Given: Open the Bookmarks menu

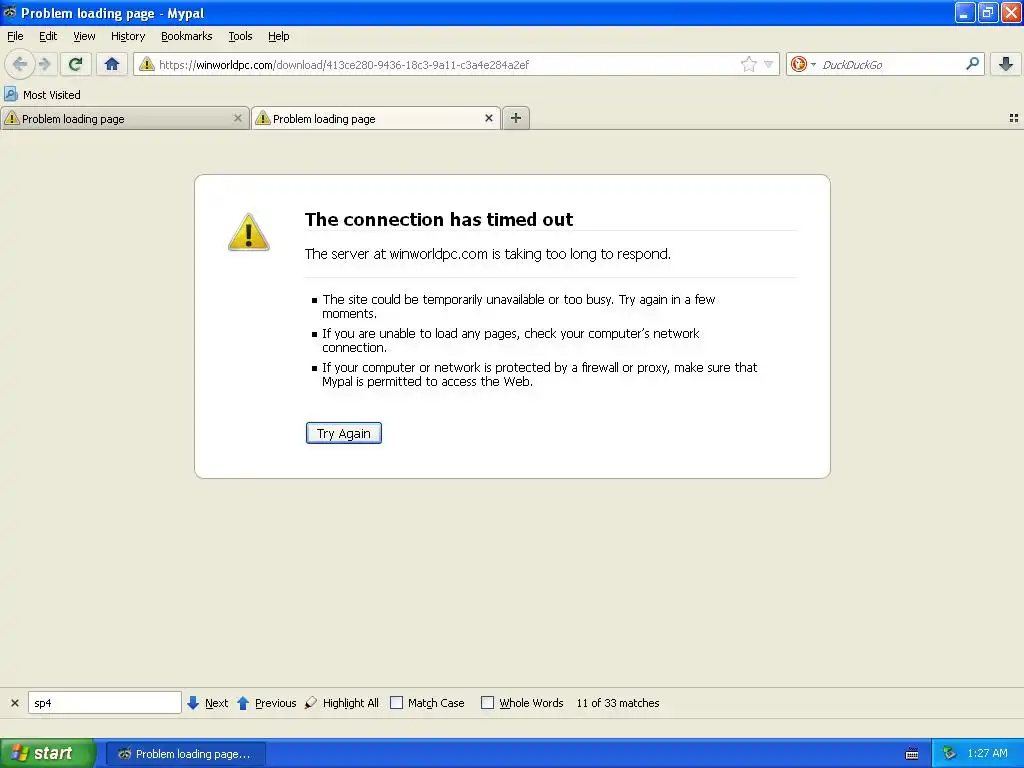Looking at the screenshot, I should (187, 36).
